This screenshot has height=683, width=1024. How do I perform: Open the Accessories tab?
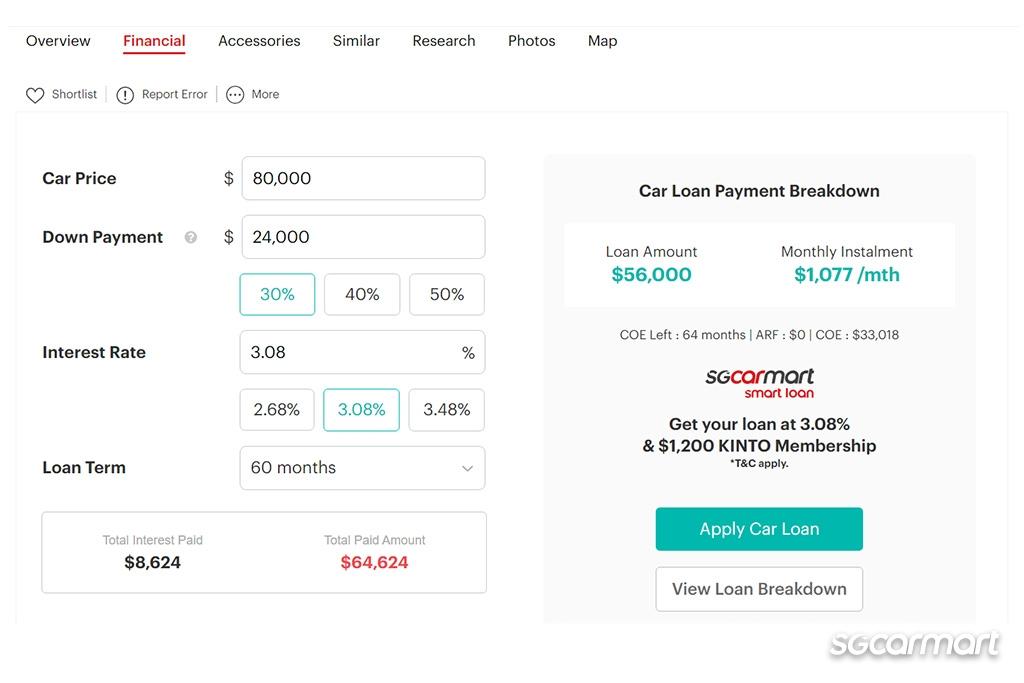tap(259, 40)
